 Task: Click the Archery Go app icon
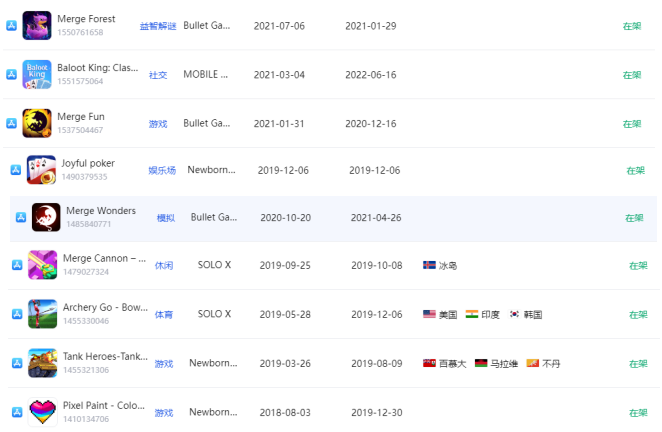43,314
